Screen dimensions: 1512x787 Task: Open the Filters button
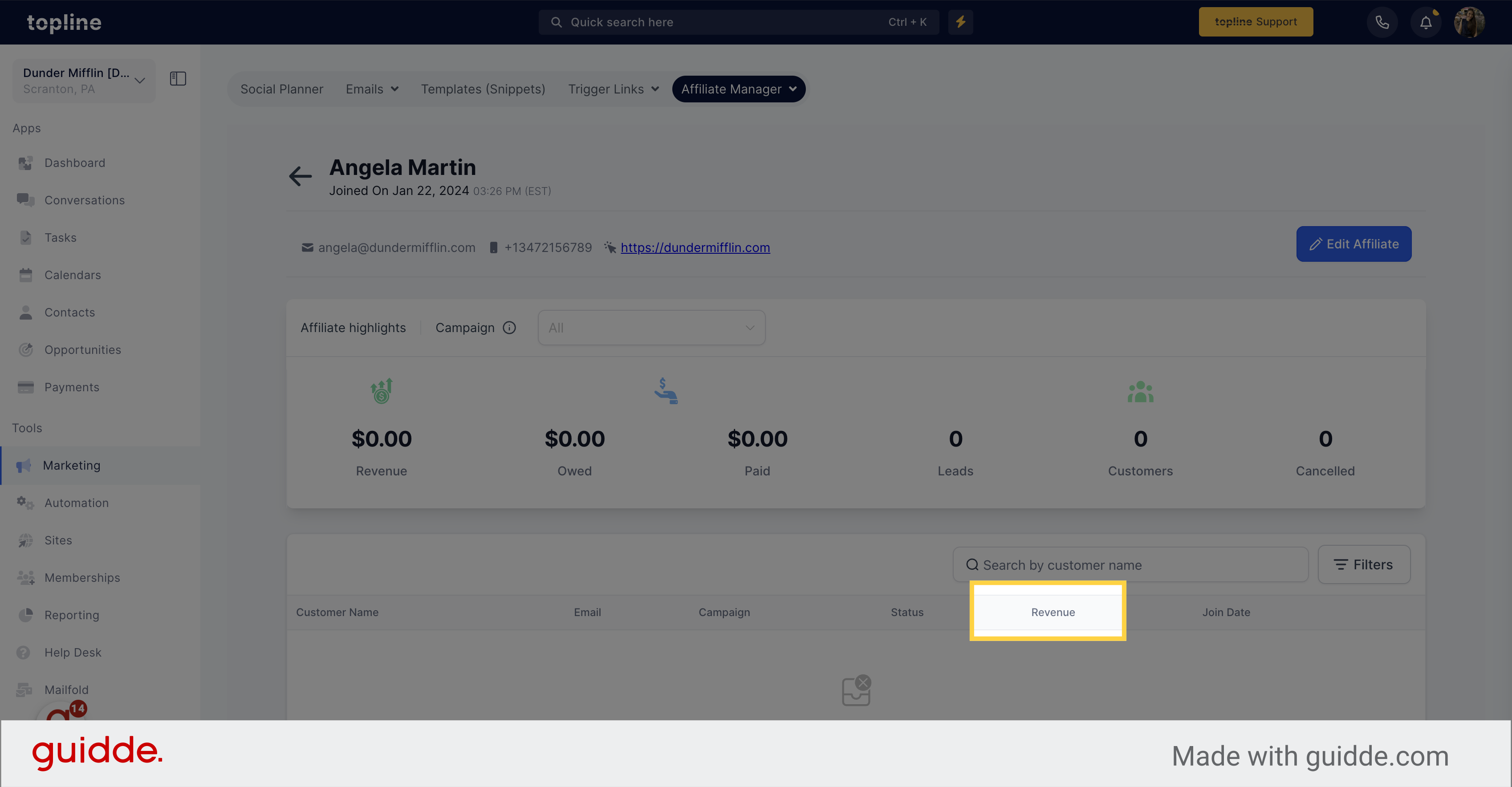pyautogui.click(x=1363, y=564)
